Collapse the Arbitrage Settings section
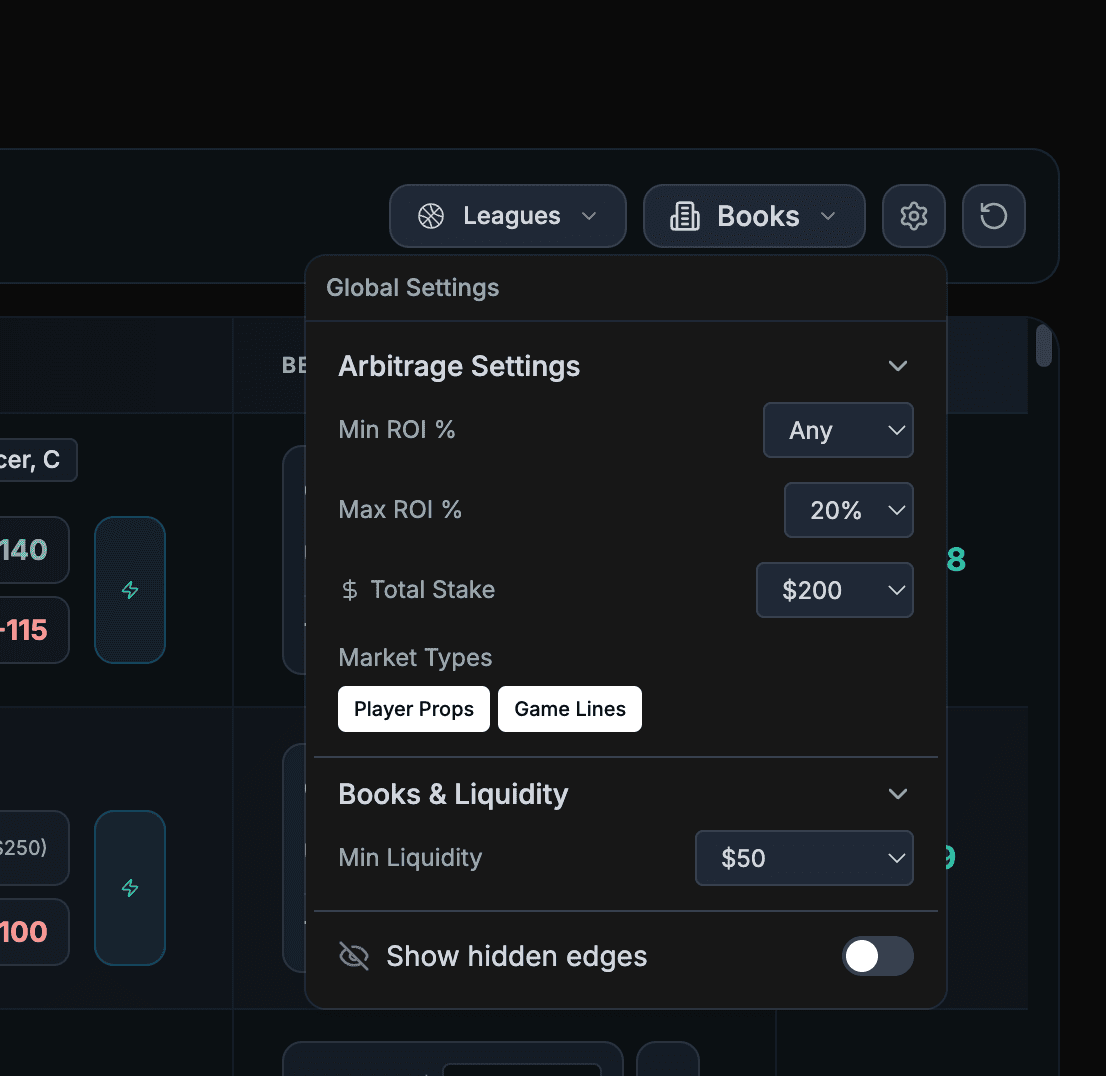This screenshot has width=1106, height=1076. tap(897, 366)
